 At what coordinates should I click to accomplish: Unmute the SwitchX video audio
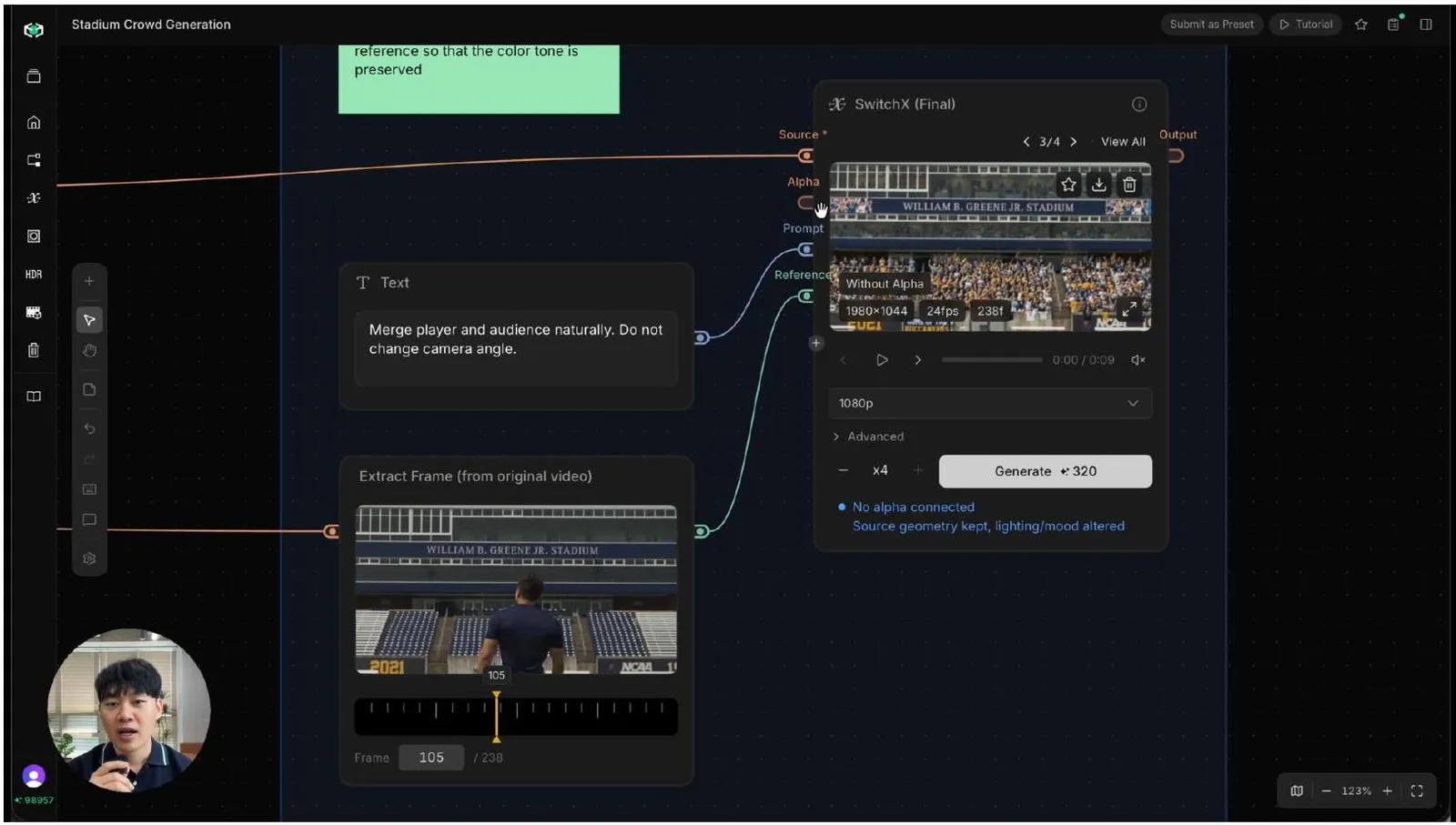pos(1138,360)
